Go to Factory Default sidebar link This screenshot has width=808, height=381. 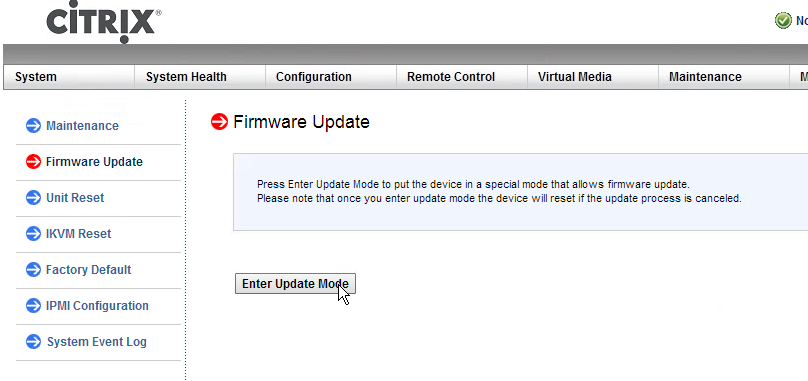[89, 270]
